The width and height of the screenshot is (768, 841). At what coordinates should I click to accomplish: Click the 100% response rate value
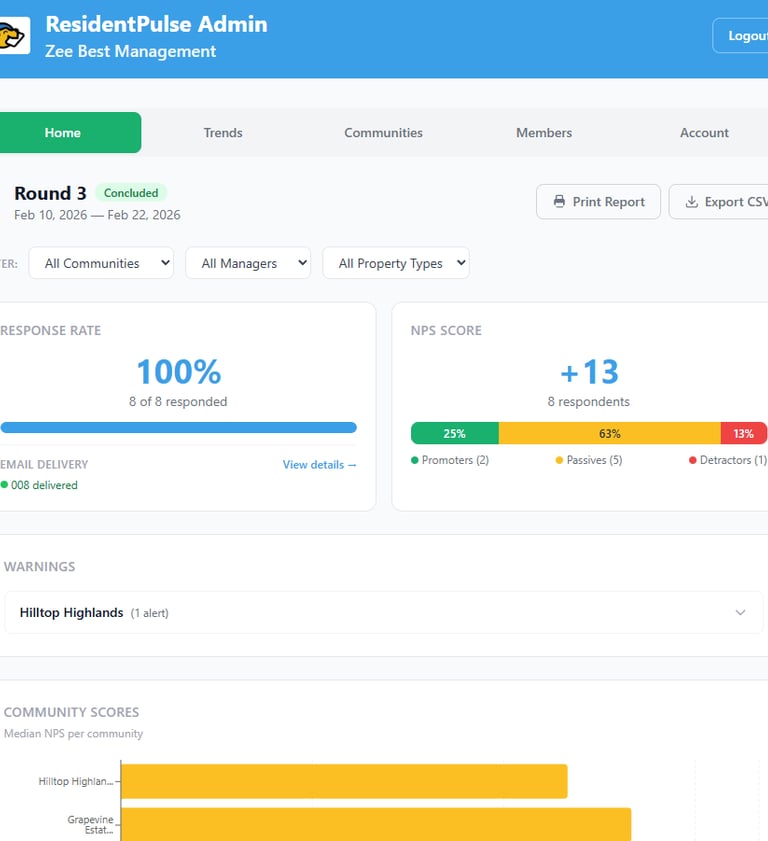(179, 372)
